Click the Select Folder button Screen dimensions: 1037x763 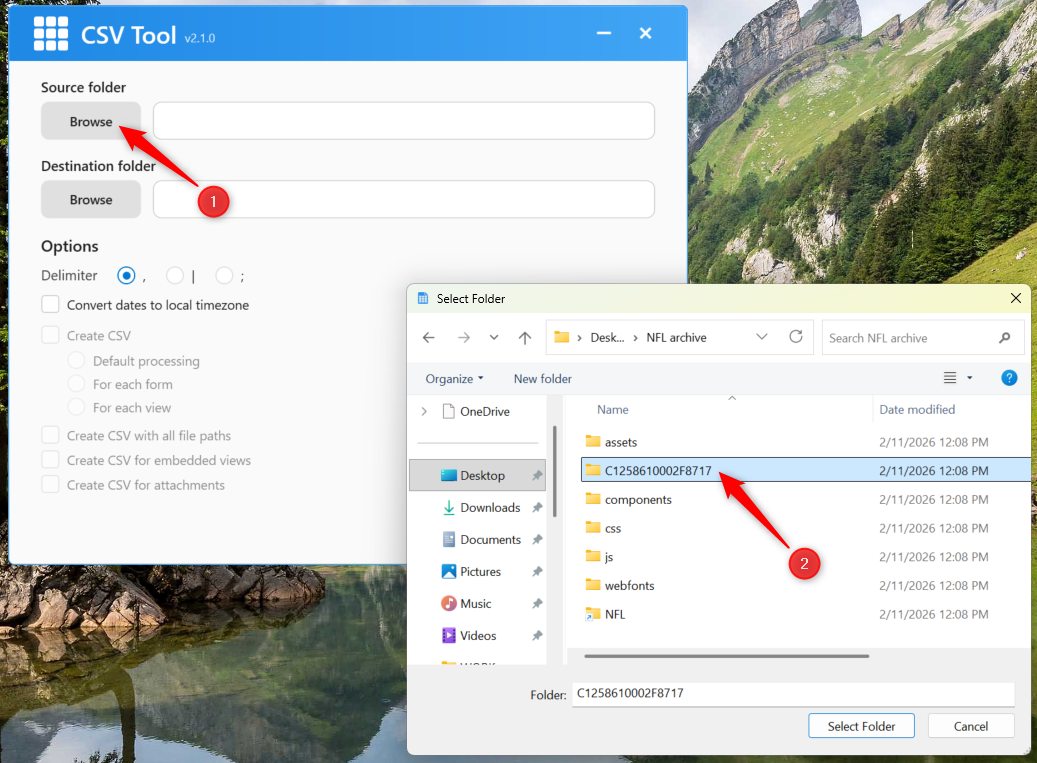coord(861,726)
